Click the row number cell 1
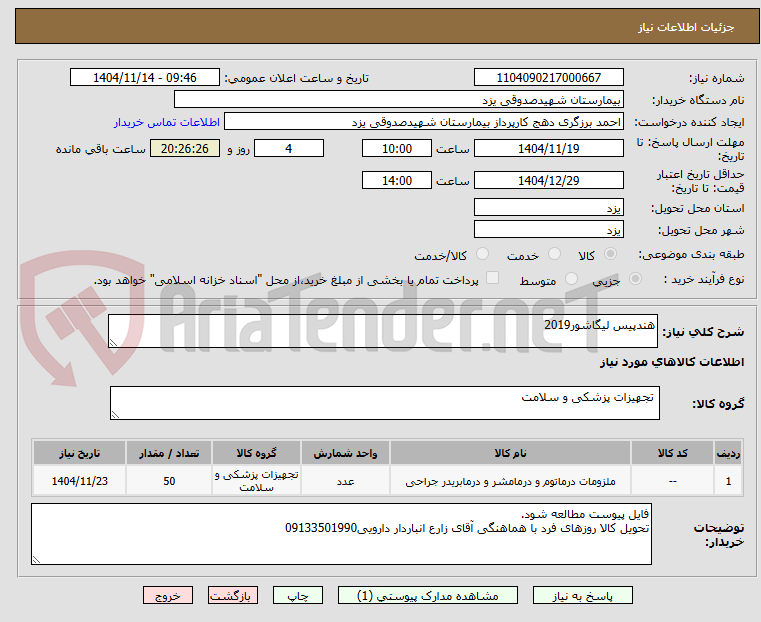The height and width of the screenshot is (622, 761). (x=728, y=481)
